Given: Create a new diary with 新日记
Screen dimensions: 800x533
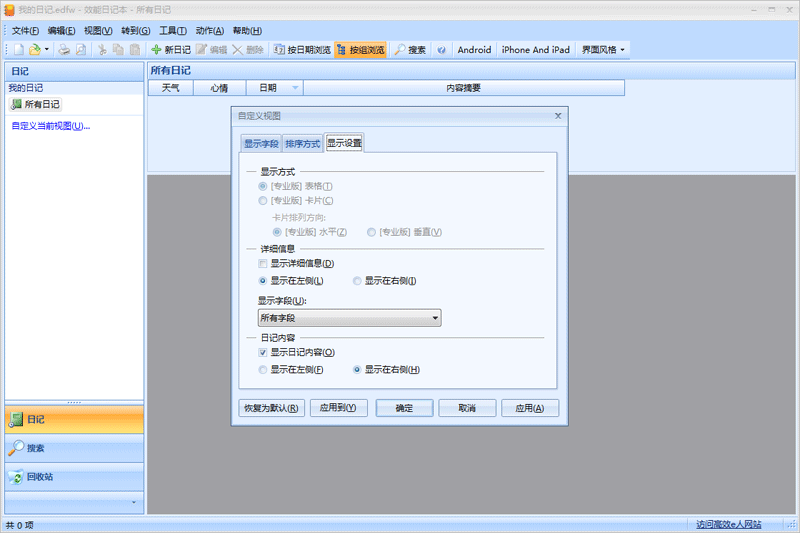Looking at the screenshot, I should 171,49.
